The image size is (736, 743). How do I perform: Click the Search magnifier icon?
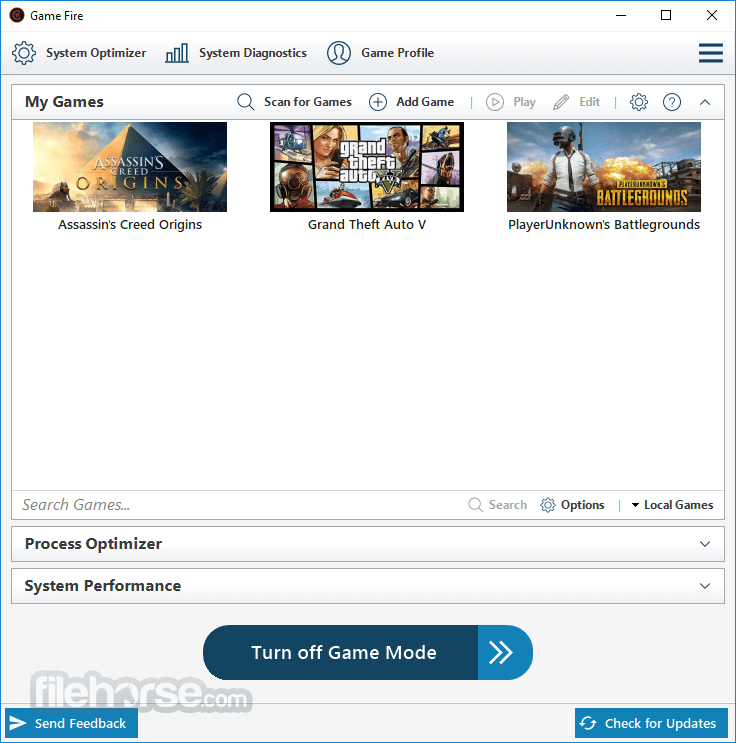pos(475,505)
